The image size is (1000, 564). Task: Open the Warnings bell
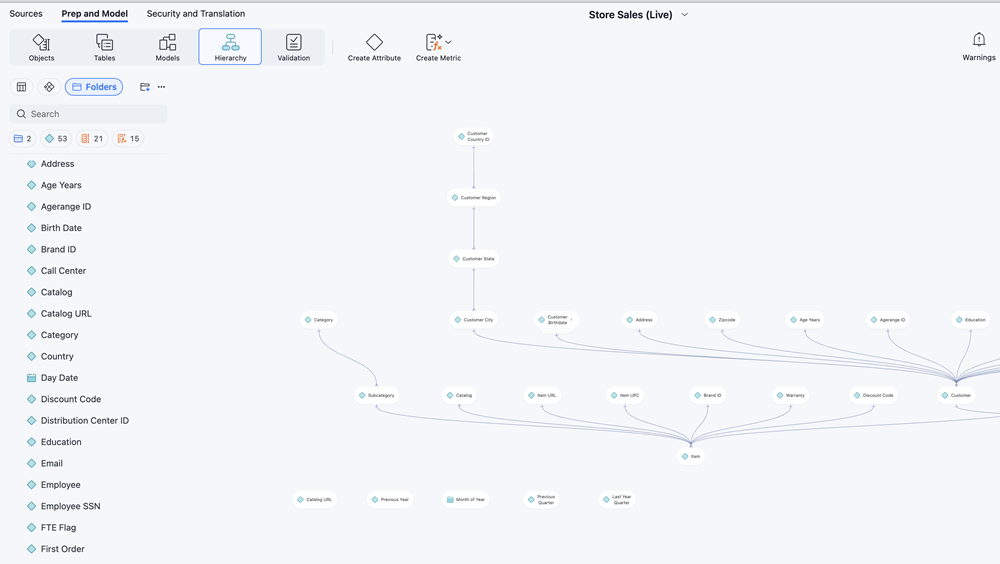click(978, 40)
